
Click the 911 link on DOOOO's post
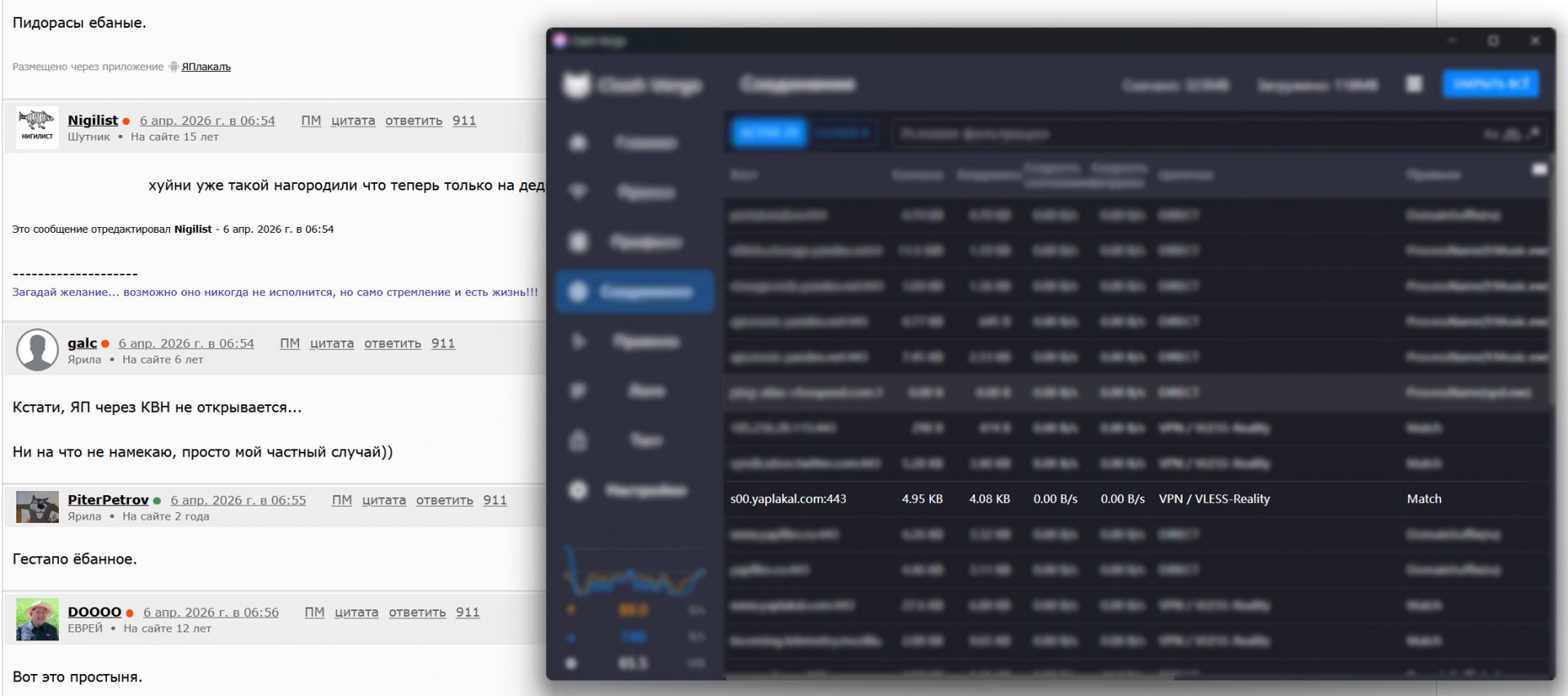coord(468,613)
